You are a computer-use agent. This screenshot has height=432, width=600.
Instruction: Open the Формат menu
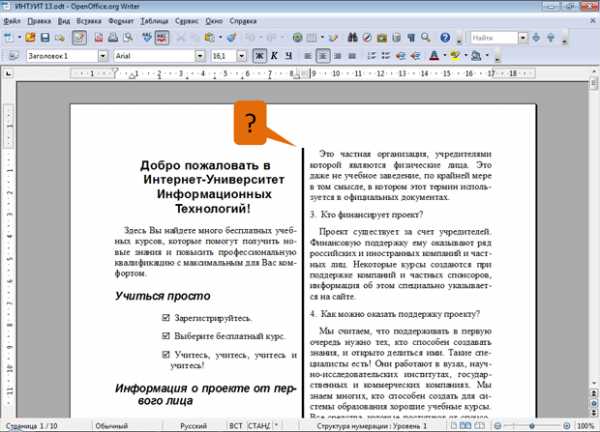coord(121,21)
